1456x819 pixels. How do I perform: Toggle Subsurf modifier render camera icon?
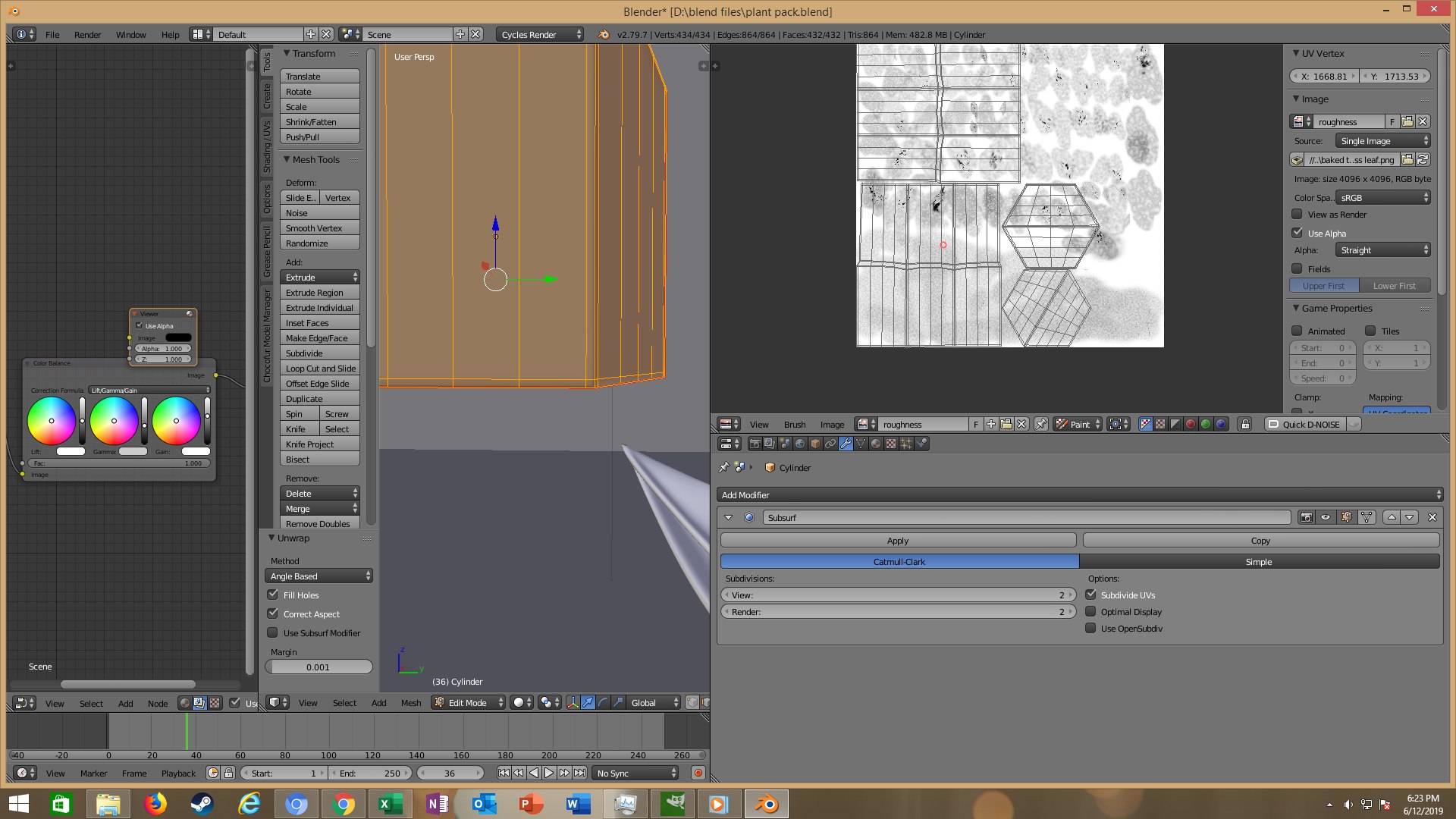[x=1306, y=517]
